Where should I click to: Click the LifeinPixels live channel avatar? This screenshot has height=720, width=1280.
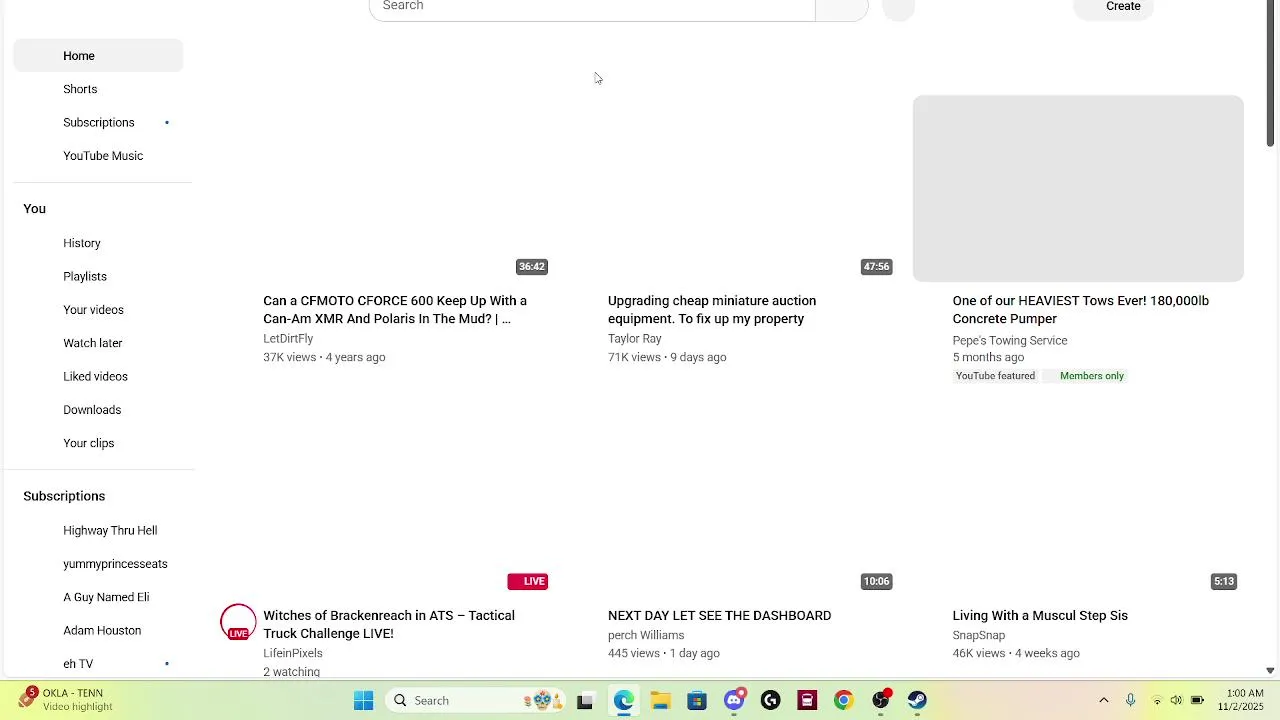point(238,622)
